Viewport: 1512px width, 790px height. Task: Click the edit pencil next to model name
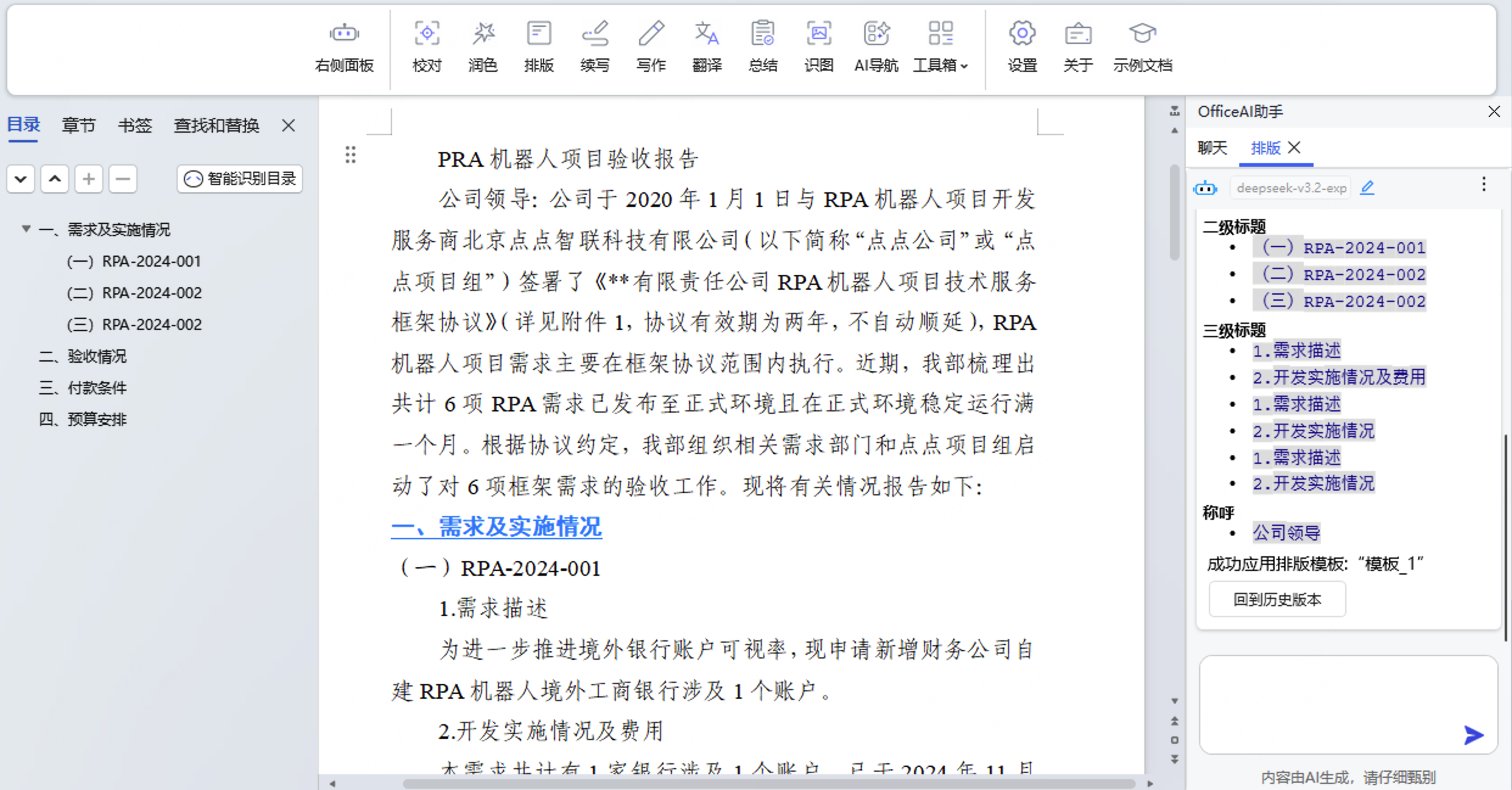(1367, 187)
